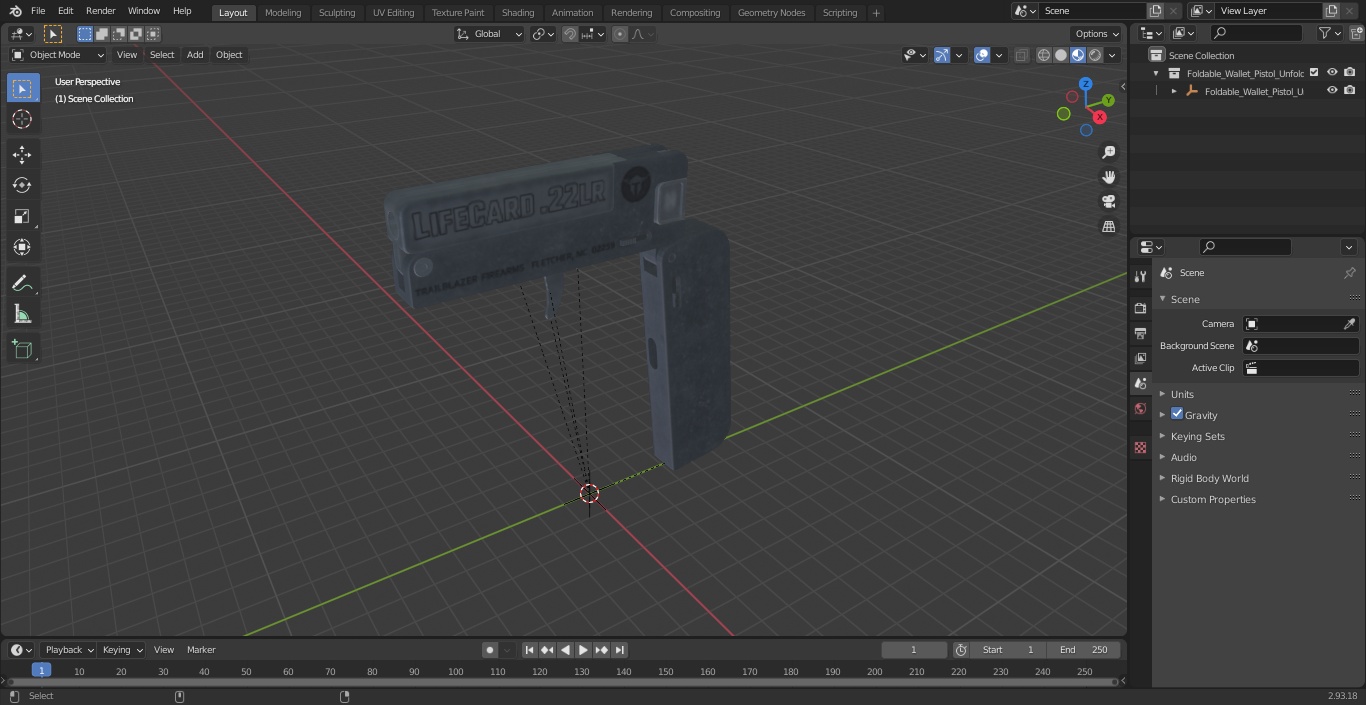The image size is (1366, 705).
Task: Open the viewport Add menu
Action: pyautogui.click(x=195, y=55)
